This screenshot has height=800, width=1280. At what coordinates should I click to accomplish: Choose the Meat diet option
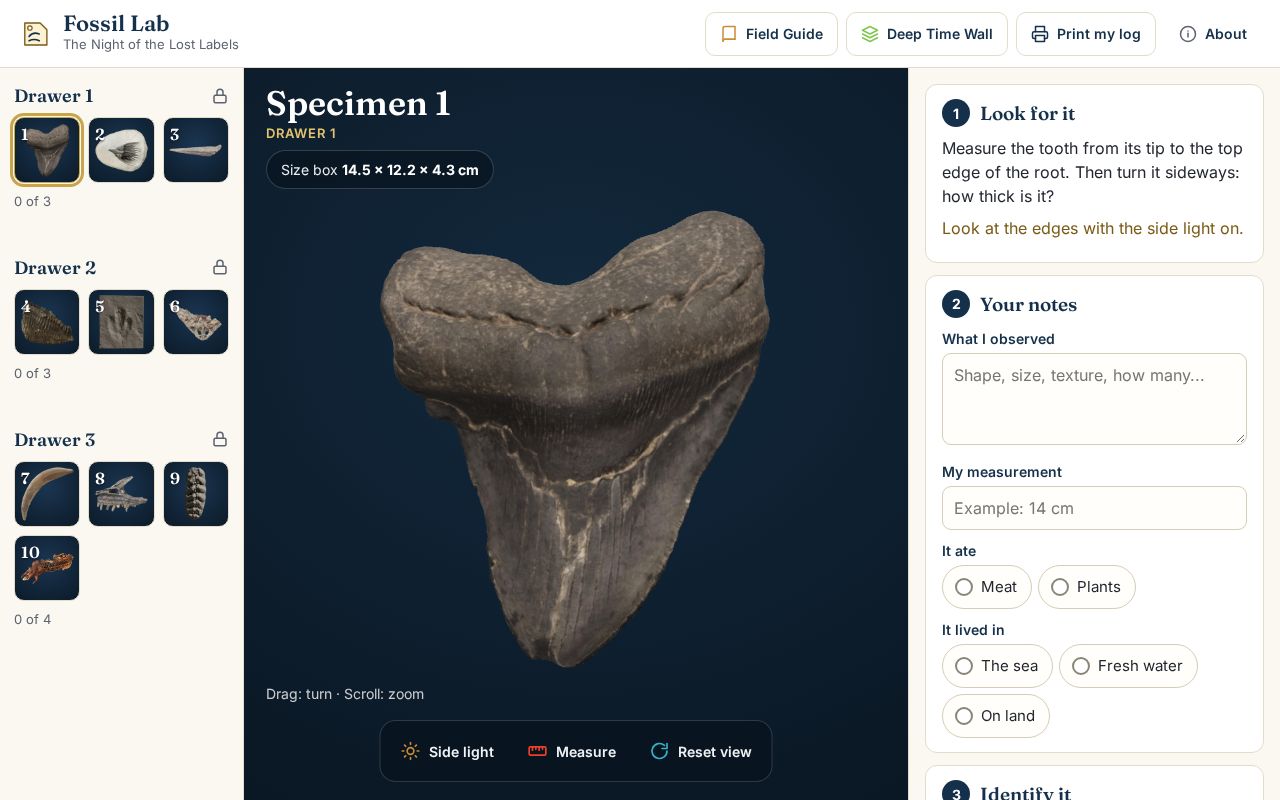click(986, 587)
